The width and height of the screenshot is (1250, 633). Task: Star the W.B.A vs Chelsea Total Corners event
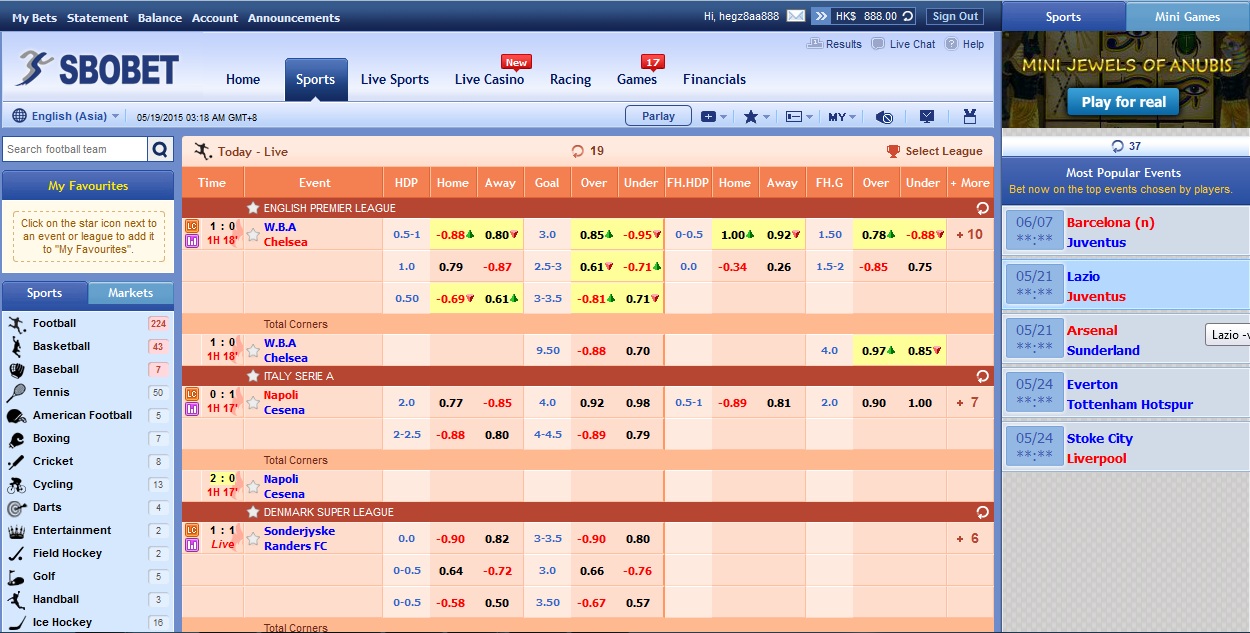pos(253,350)
